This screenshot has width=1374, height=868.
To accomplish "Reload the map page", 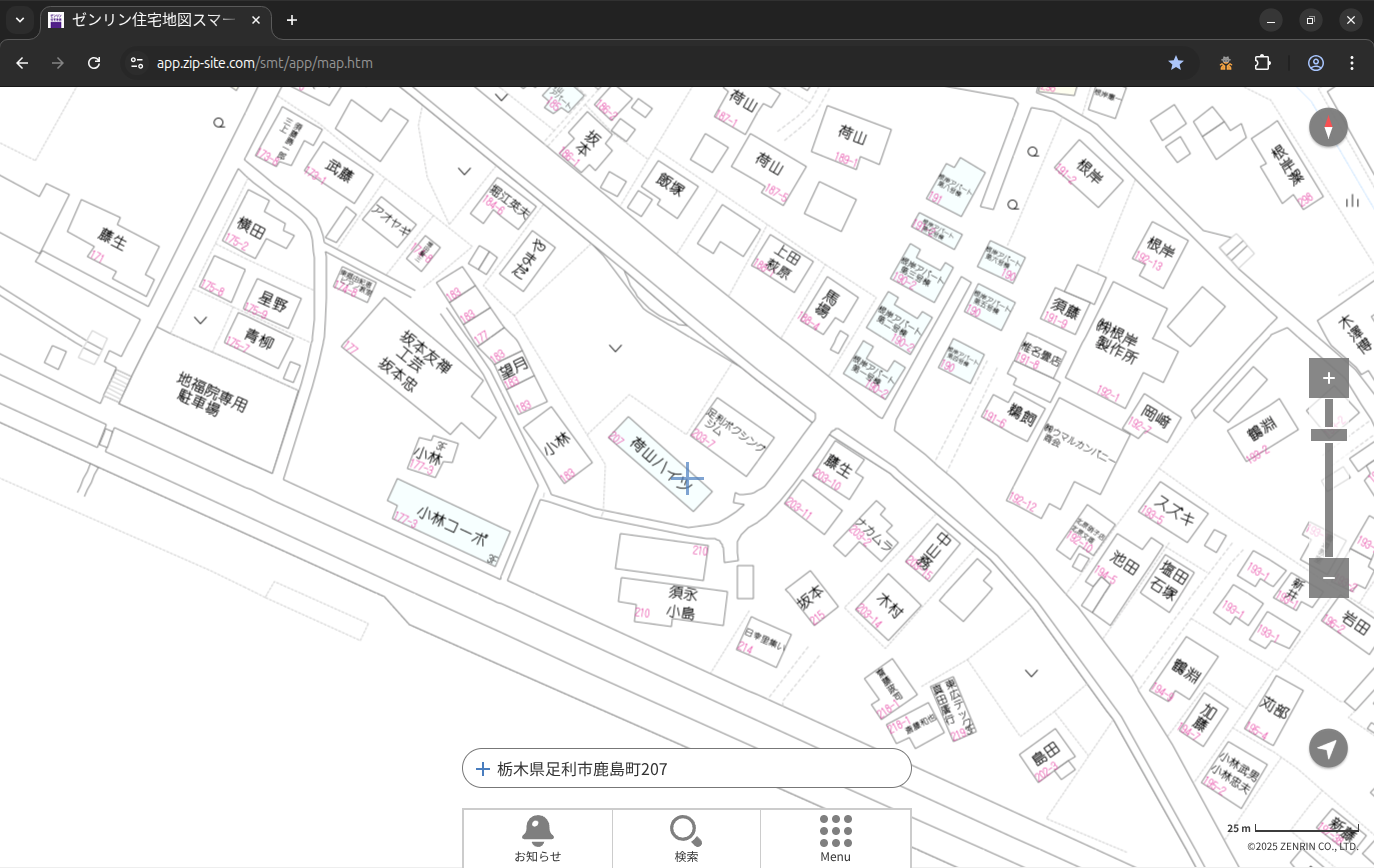I will click(94, 63).
